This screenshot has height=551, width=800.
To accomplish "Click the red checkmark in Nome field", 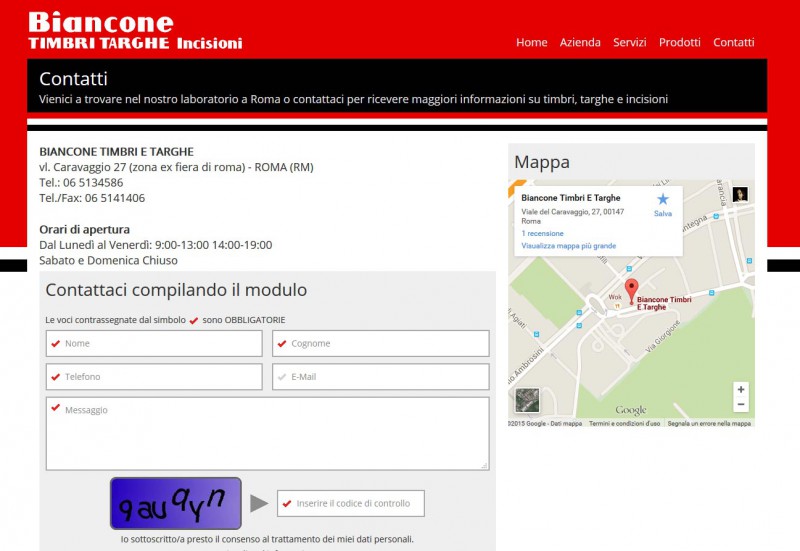I will click(56, 343).
